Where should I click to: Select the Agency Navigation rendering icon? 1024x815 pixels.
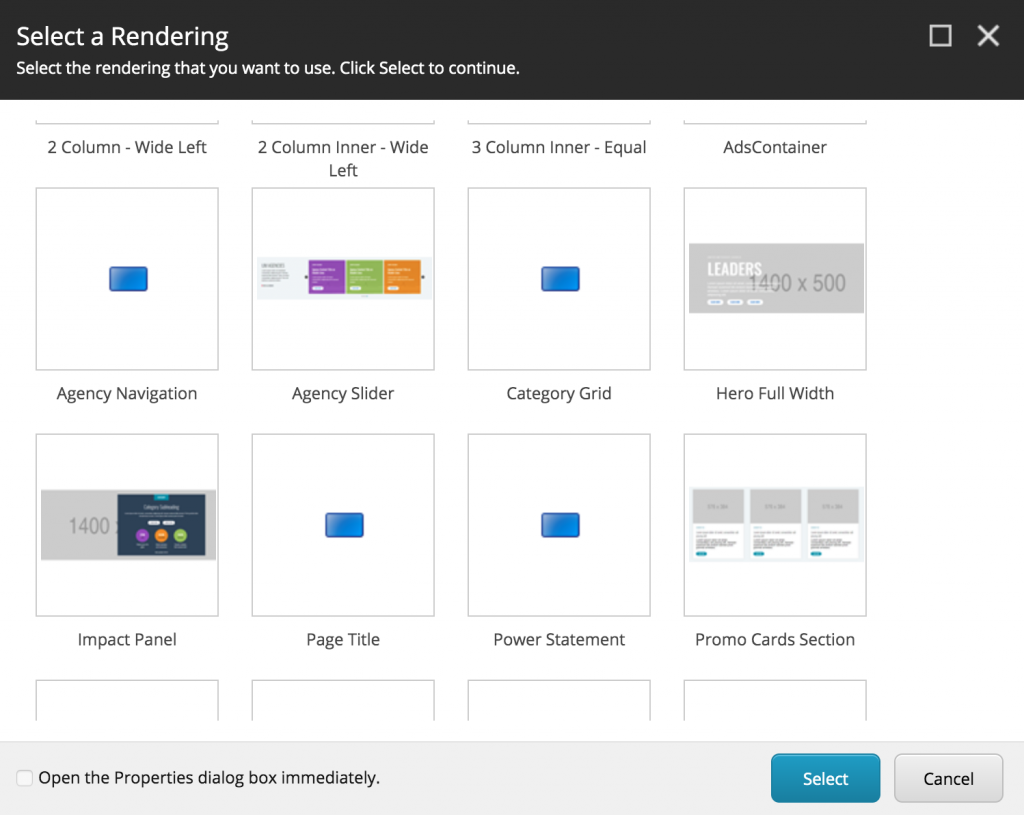128,279
